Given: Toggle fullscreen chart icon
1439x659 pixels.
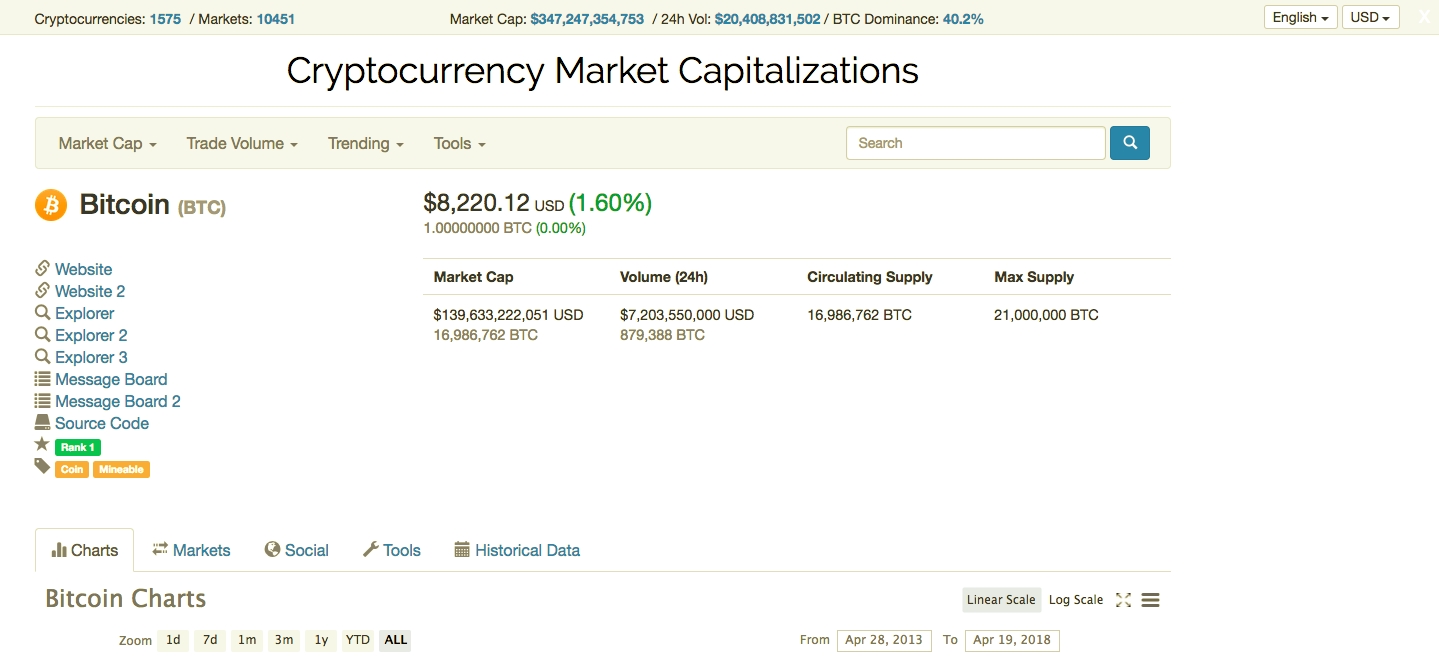Looking at the screenshot, I should [x=1123, y=600].
